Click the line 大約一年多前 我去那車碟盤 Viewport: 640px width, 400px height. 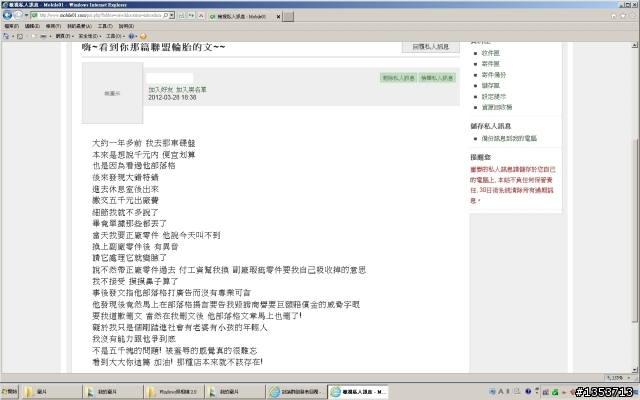click(144, 143)
